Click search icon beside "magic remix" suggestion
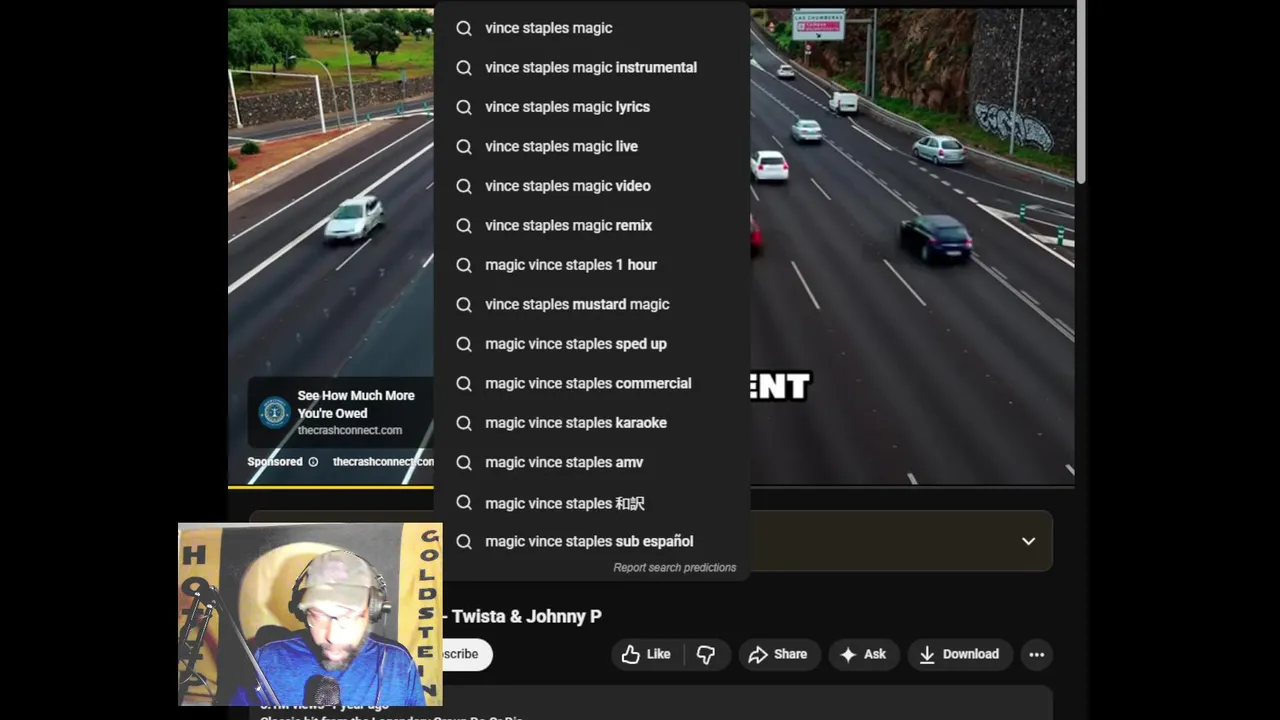The height and width of the screenshot is (720, 1280). click(x=464, y=225)
